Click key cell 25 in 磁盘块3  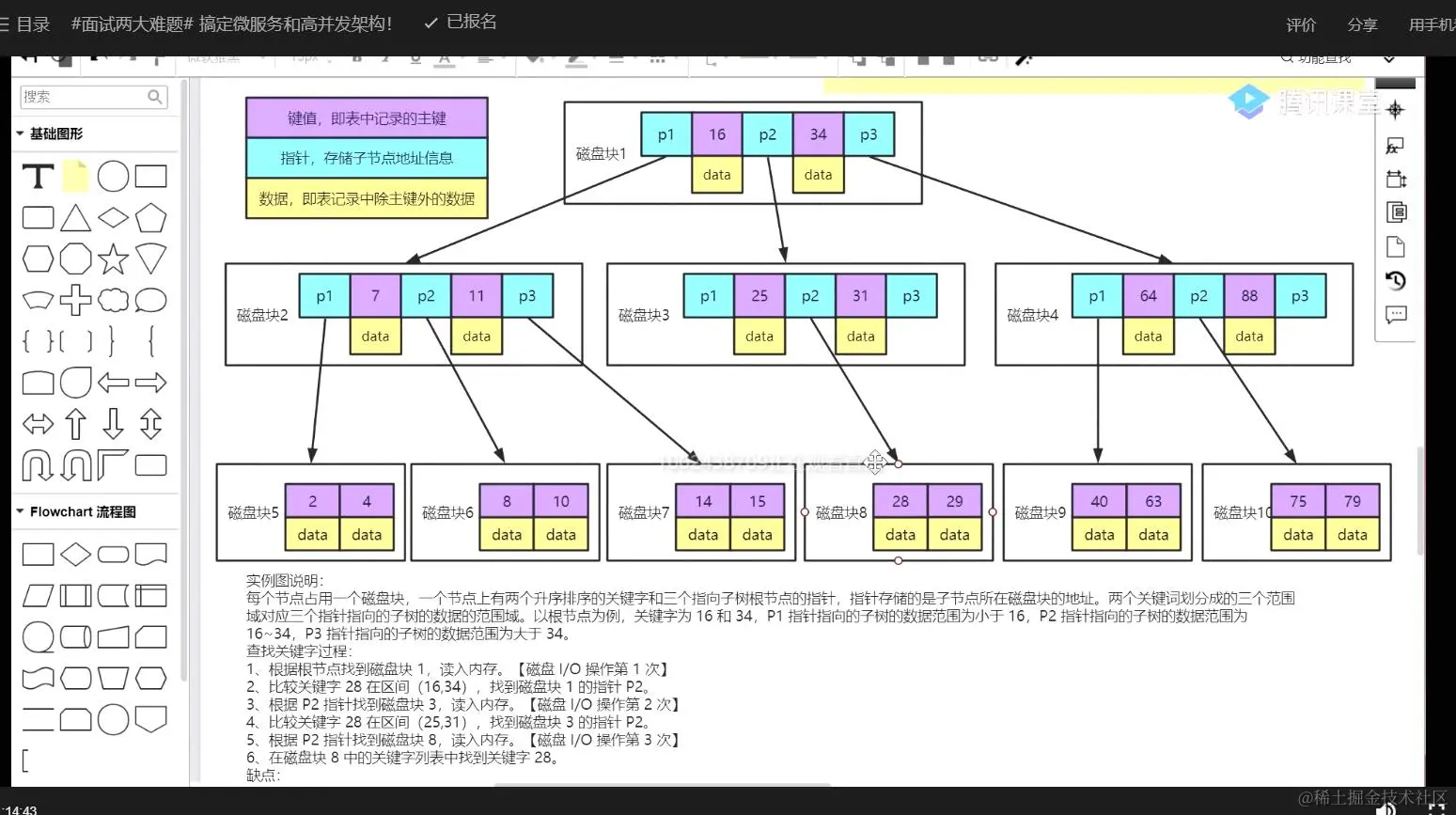(x=759, y=296)
